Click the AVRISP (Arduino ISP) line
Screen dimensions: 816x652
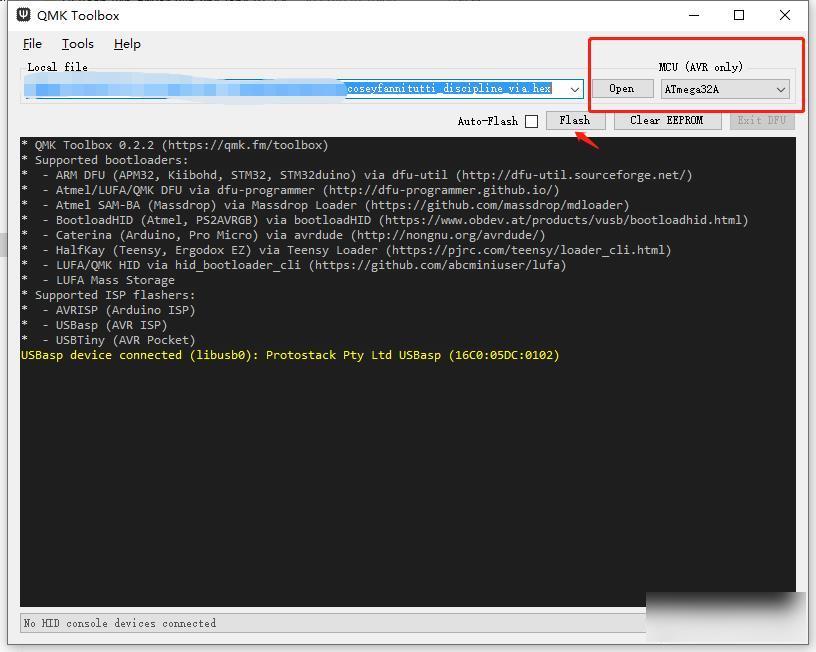coord(108,310)
